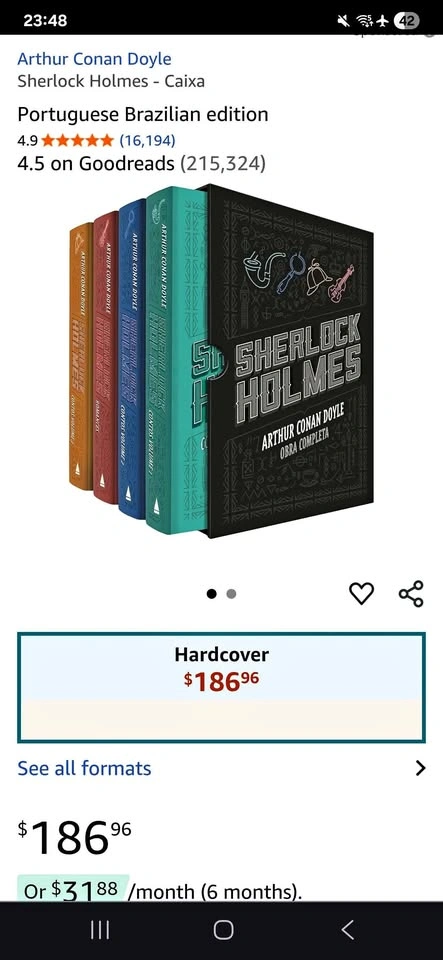Tap the battery indicator in status bar
This screenshot has width=443, height=960.
click(x=407, y=20)
